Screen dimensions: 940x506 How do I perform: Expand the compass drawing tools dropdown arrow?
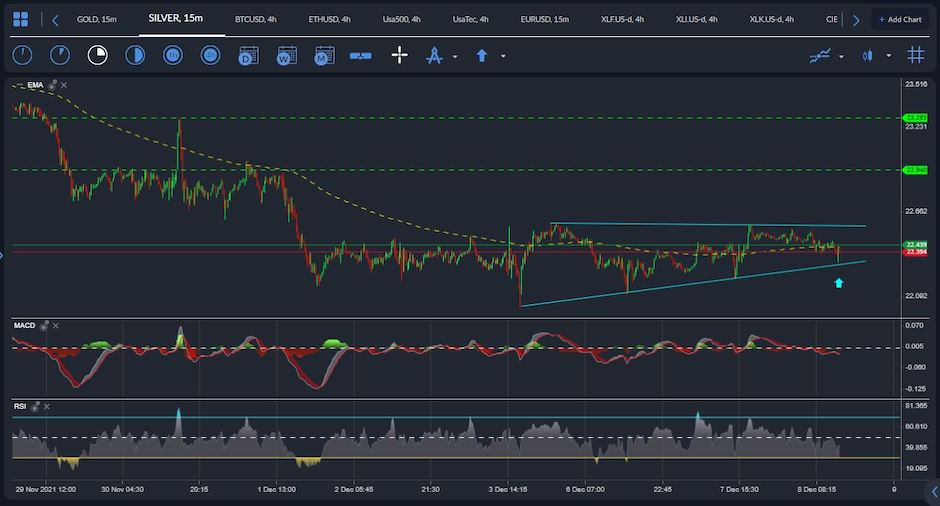455,56
